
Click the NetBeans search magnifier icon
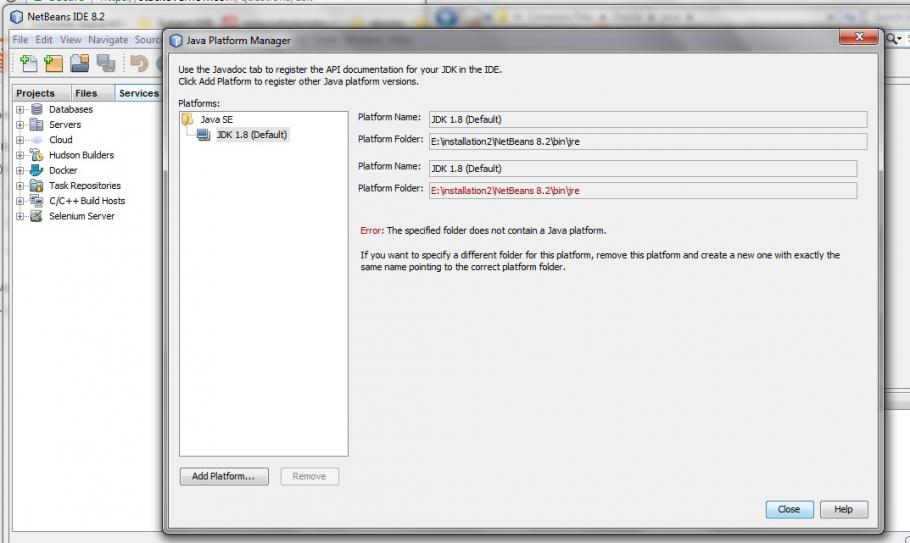891,38
